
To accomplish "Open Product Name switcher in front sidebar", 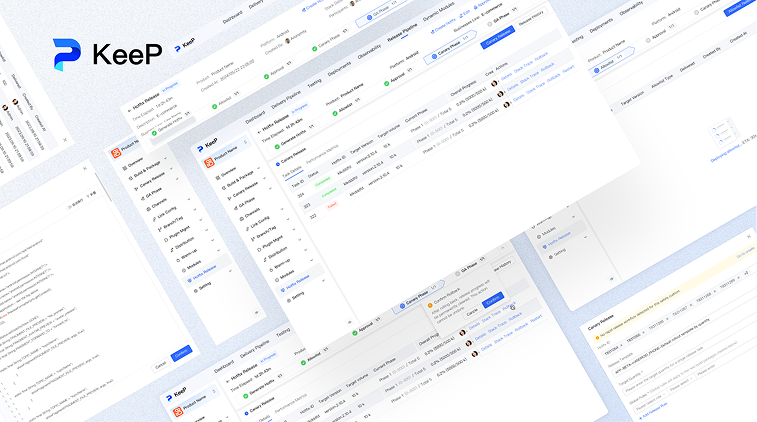I will click(x=245, y=141).
